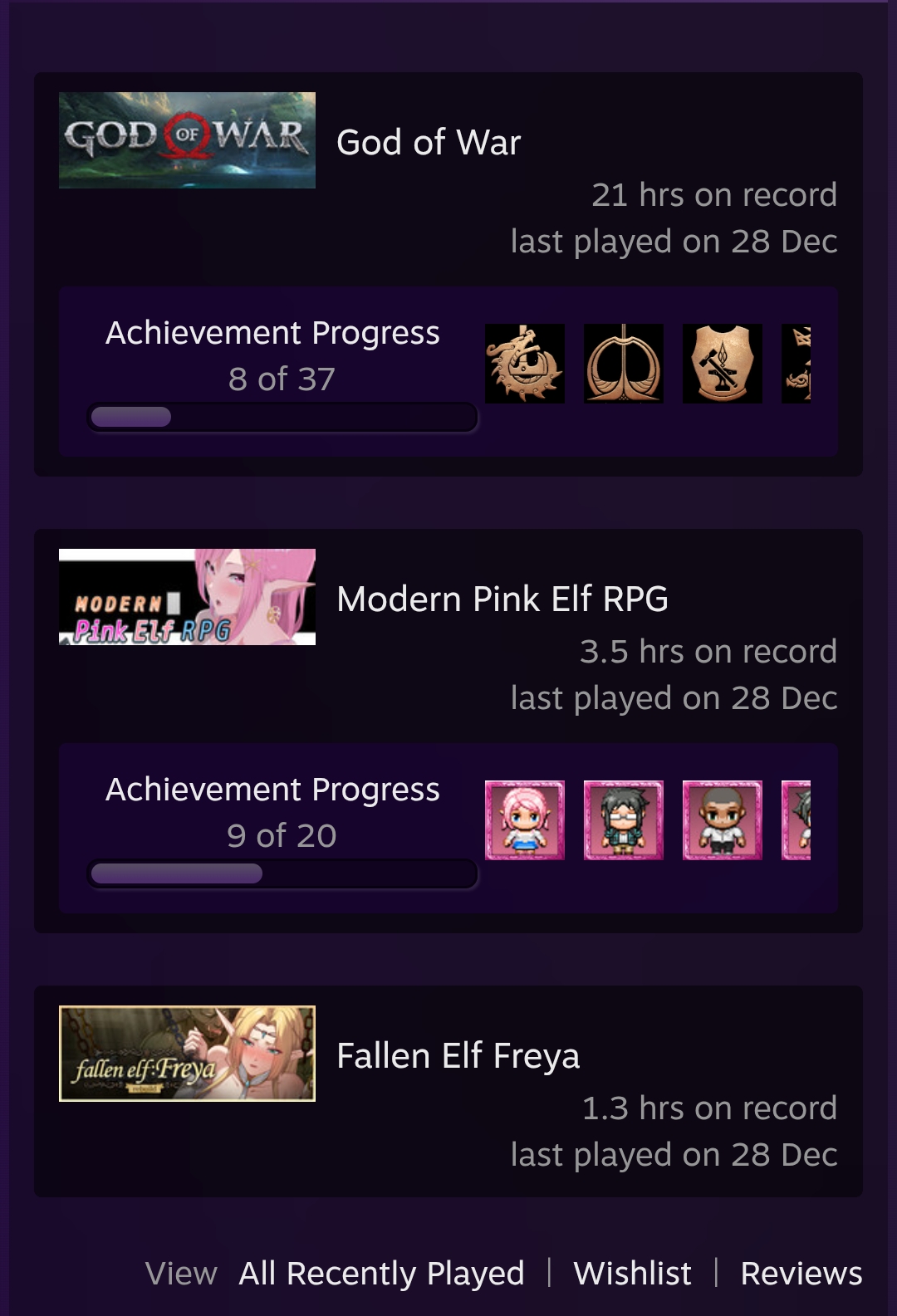
Task: Go to the Wishlist page
Action: pos(632,1273)
